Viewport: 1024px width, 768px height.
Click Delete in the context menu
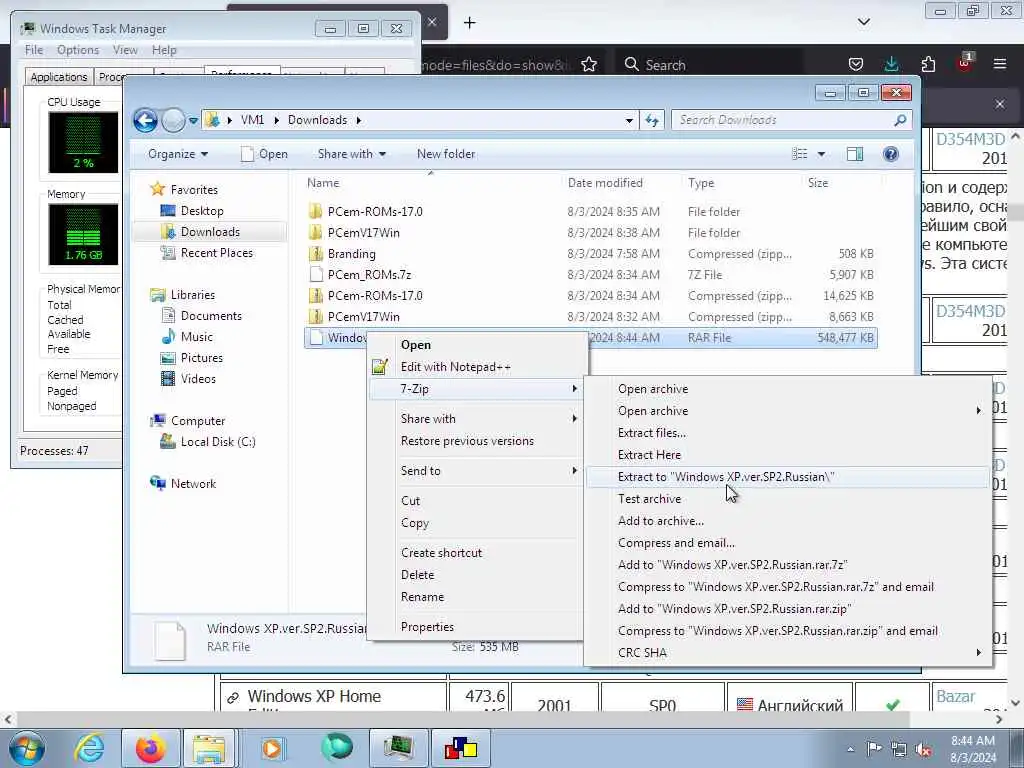pyautogui.click(x=475, y=575)
